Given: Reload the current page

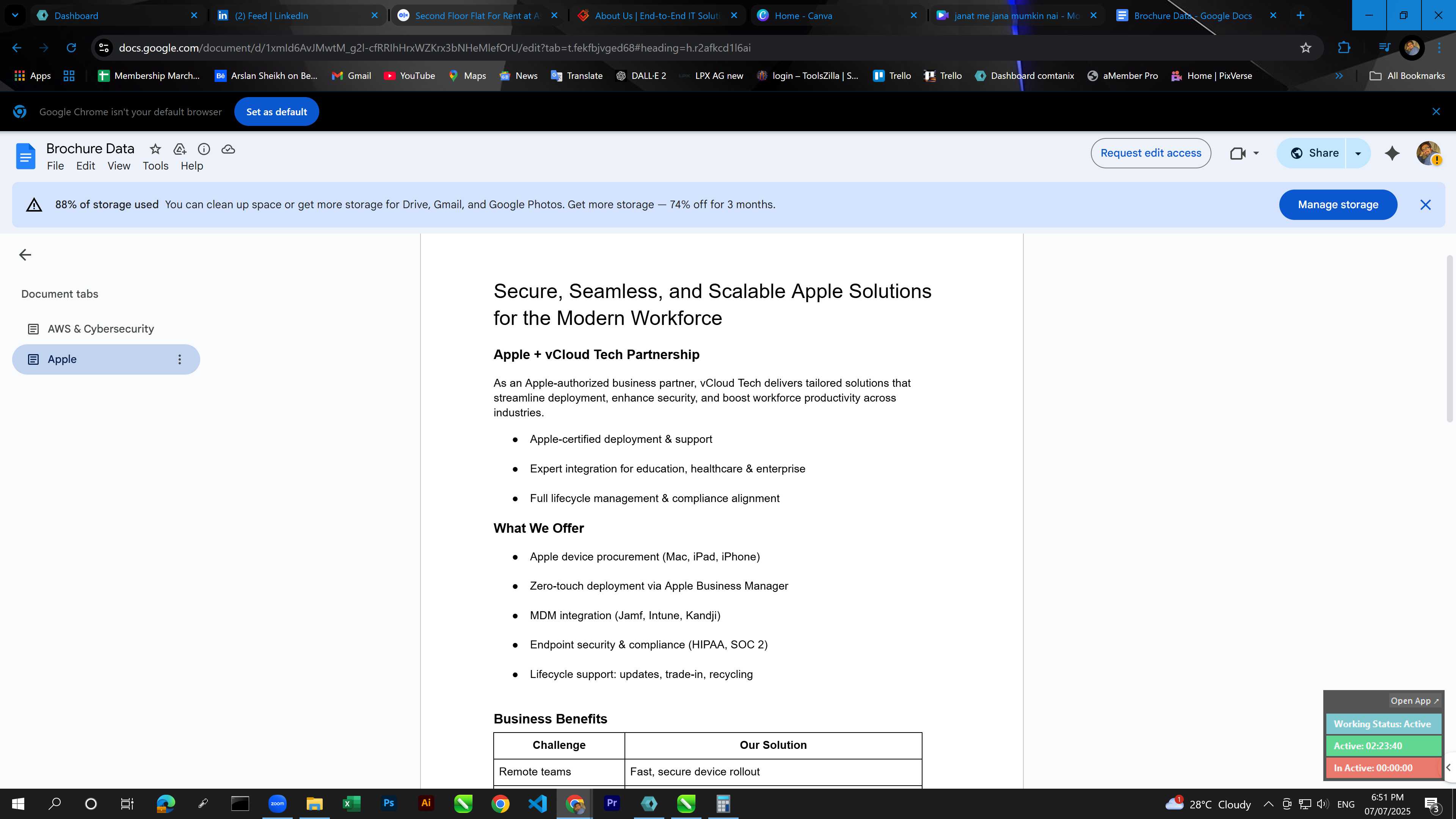Looking at the screenshot, I should pos(71,48).
